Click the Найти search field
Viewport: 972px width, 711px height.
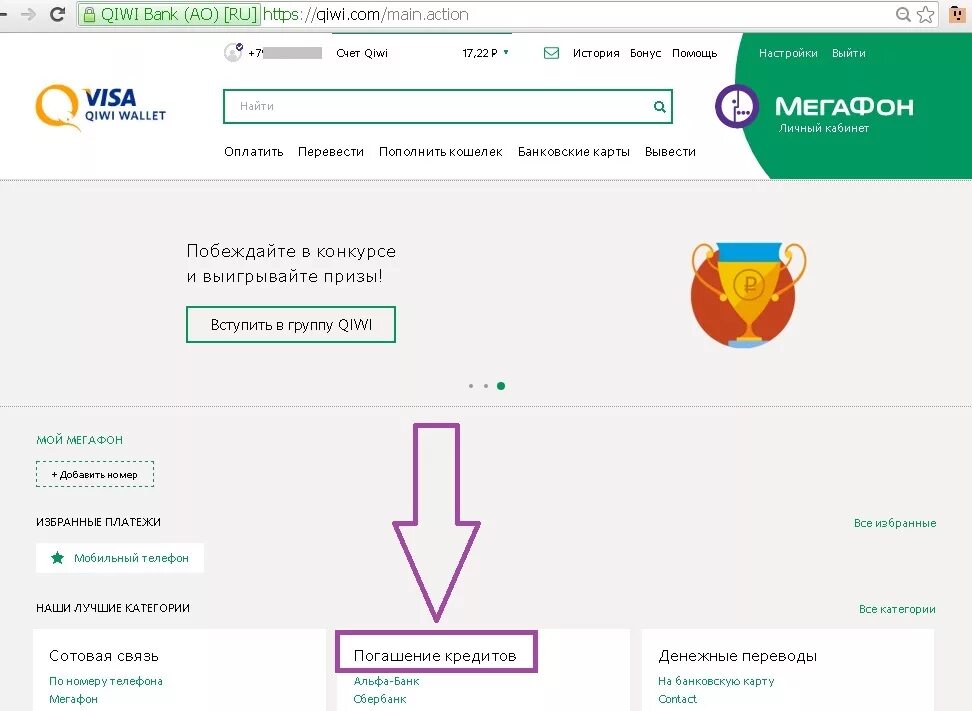448,107
